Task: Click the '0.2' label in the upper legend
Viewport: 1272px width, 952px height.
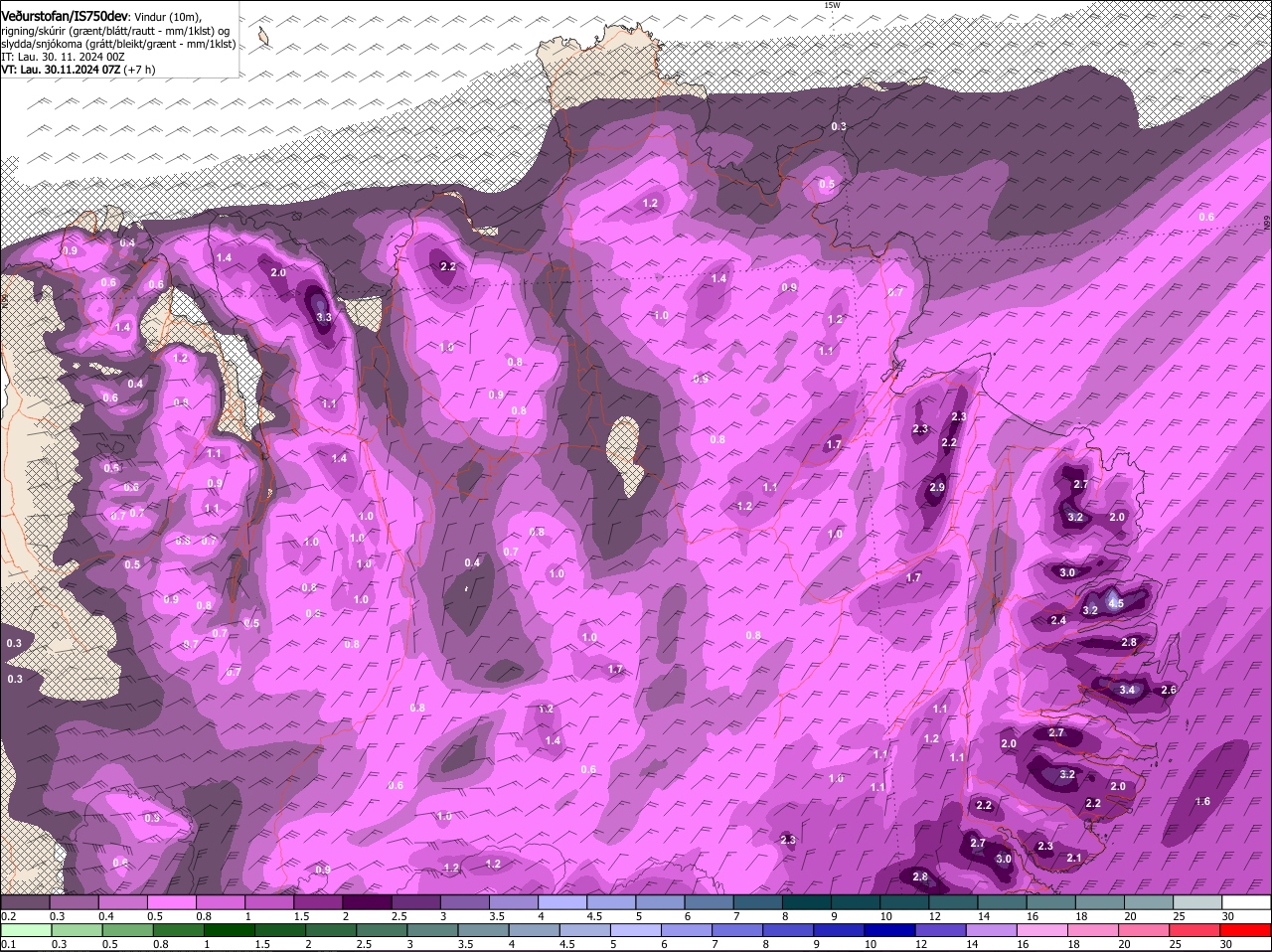Action: tap(8, 916)
